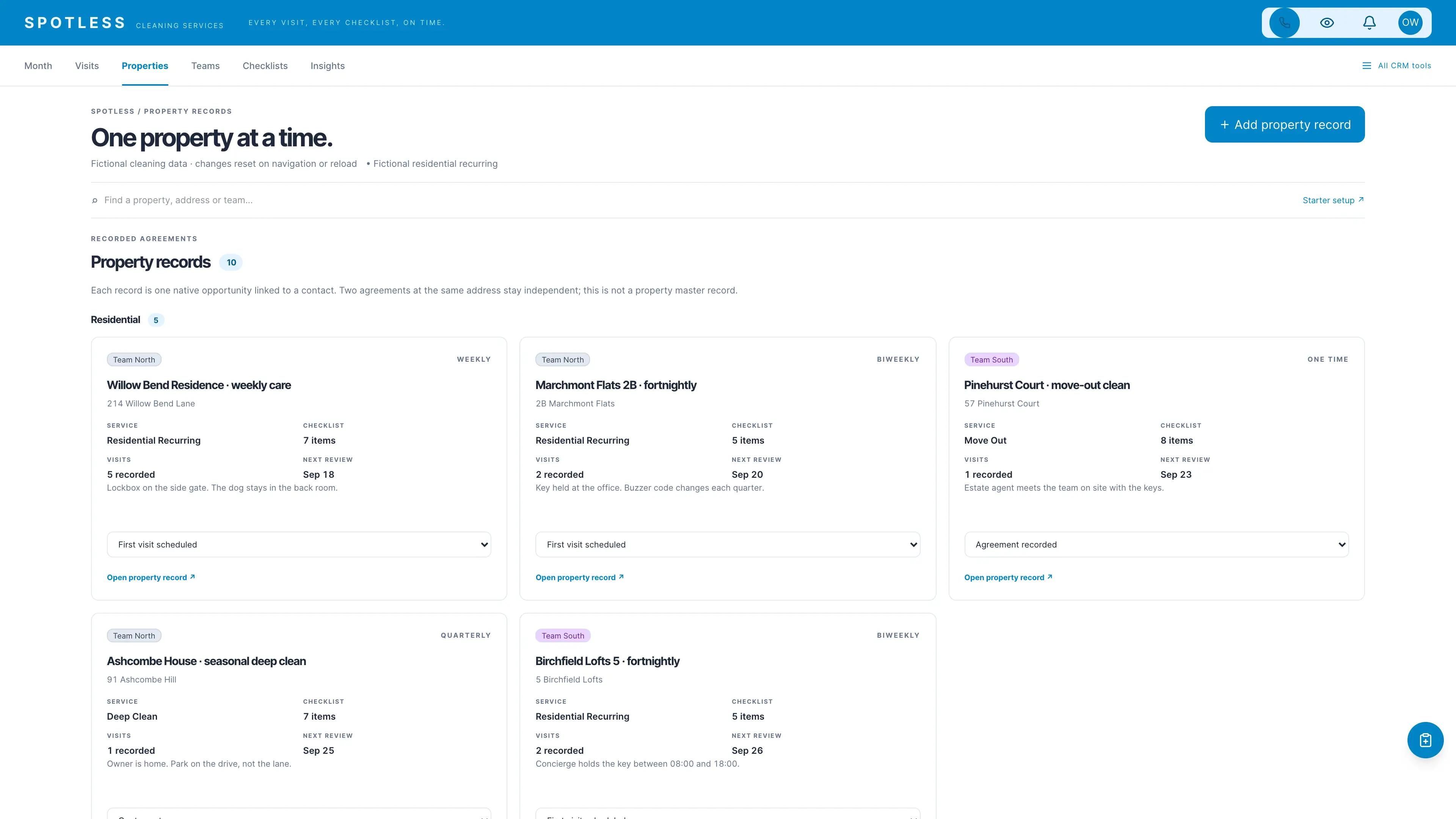This screenshot has height=819, width=1456.
Task: Click the Sep 26 next review date
Action: (x=747, y=750)
